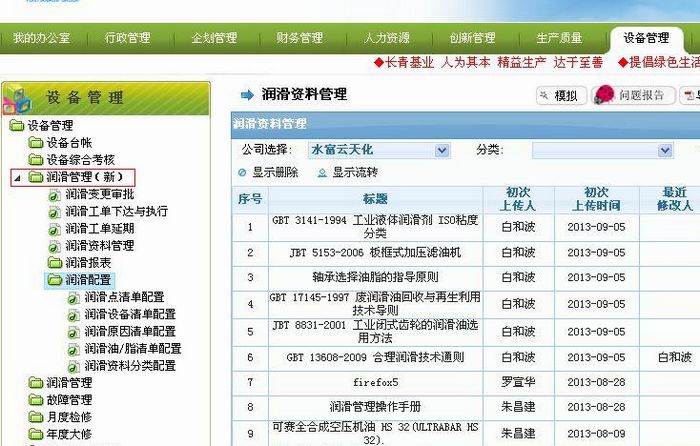The width and height of the screenshot is (700, 446).
Task: Click the 显示删除 filter icon
Action: pos(242,172)
